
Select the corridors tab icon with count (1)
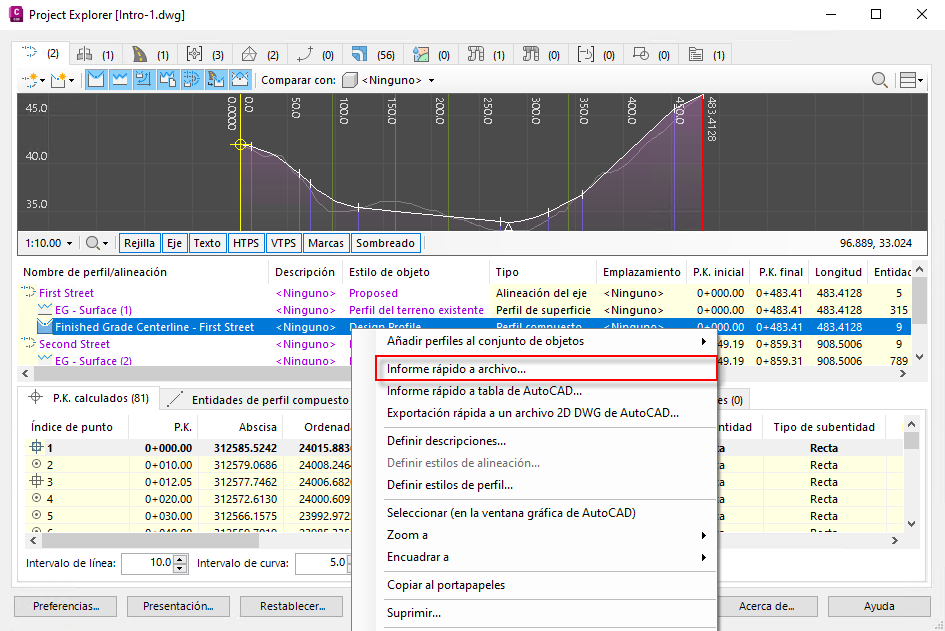pyautogui.click(x=140, y=53)
